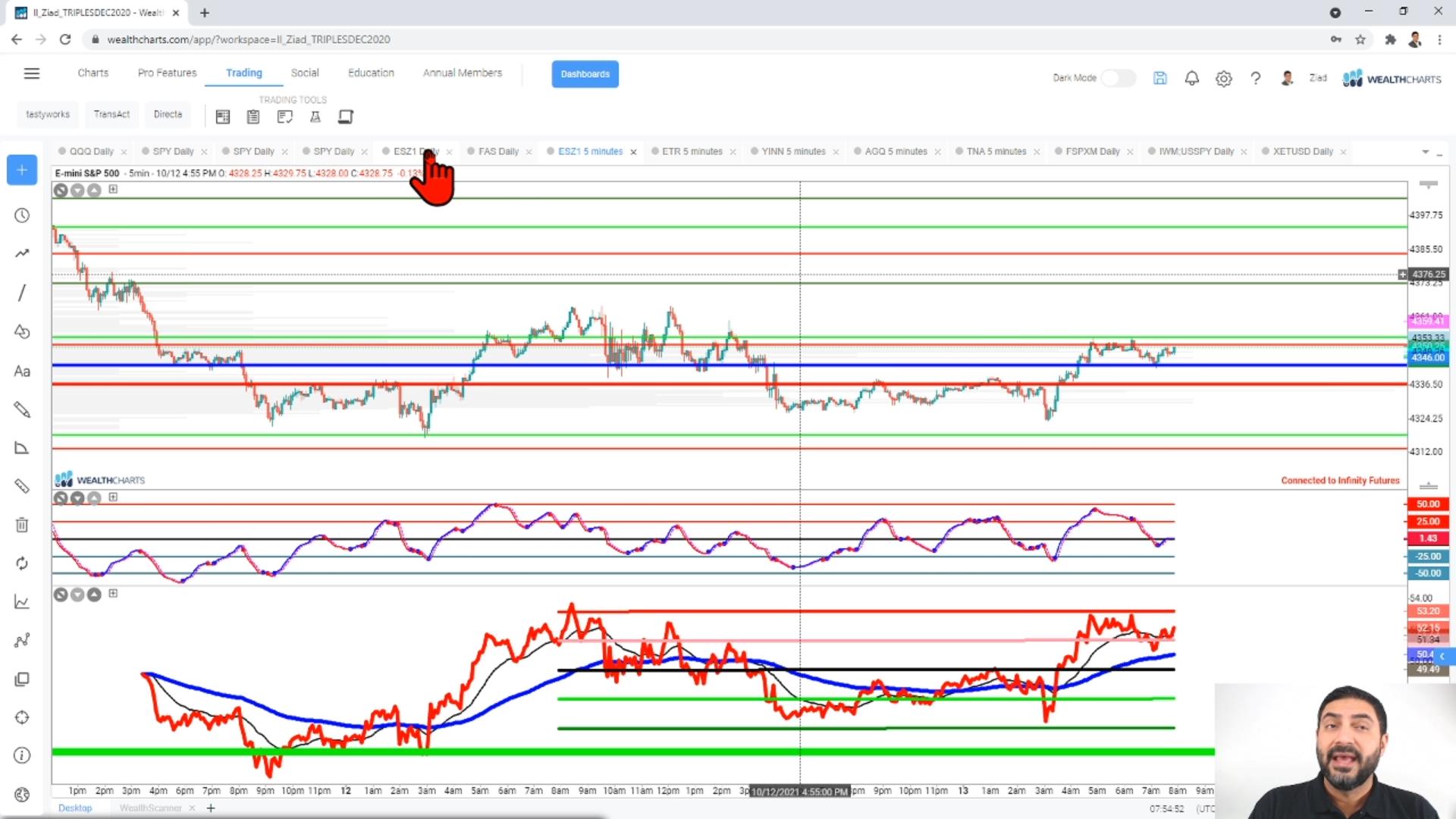Viewport: 1456px width, 819px height.
Task: Select the pencil ruler tool
Action: click(x=22, y=409)
